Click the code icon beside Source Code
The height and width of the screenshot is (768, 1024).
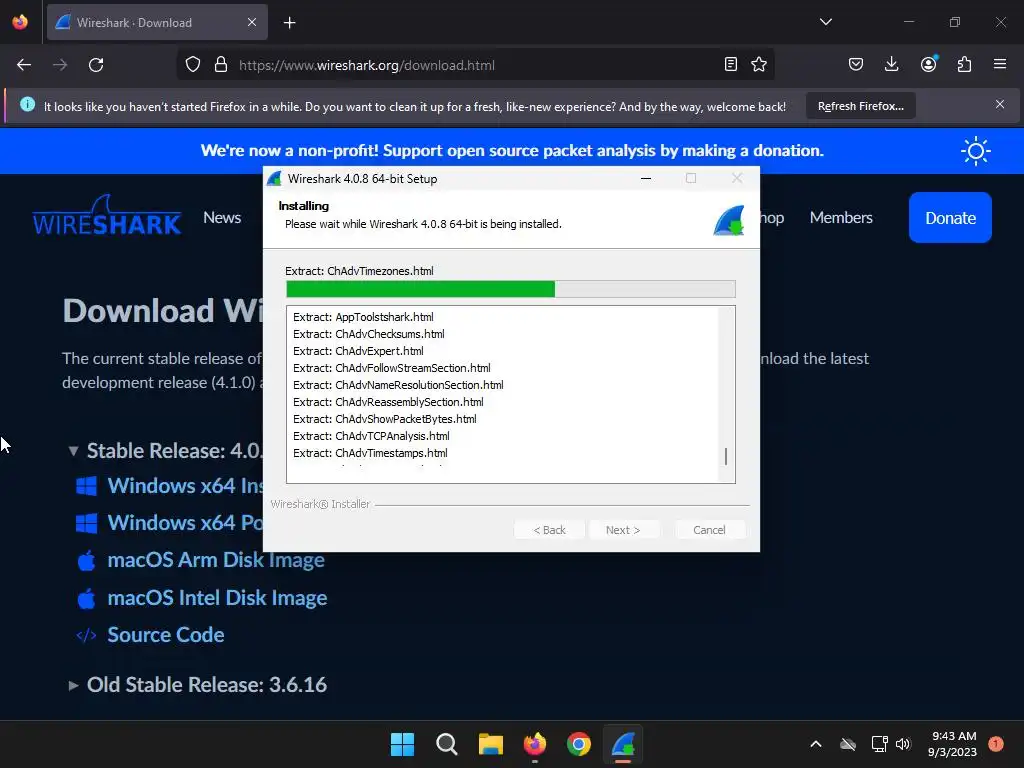point(86,635)
